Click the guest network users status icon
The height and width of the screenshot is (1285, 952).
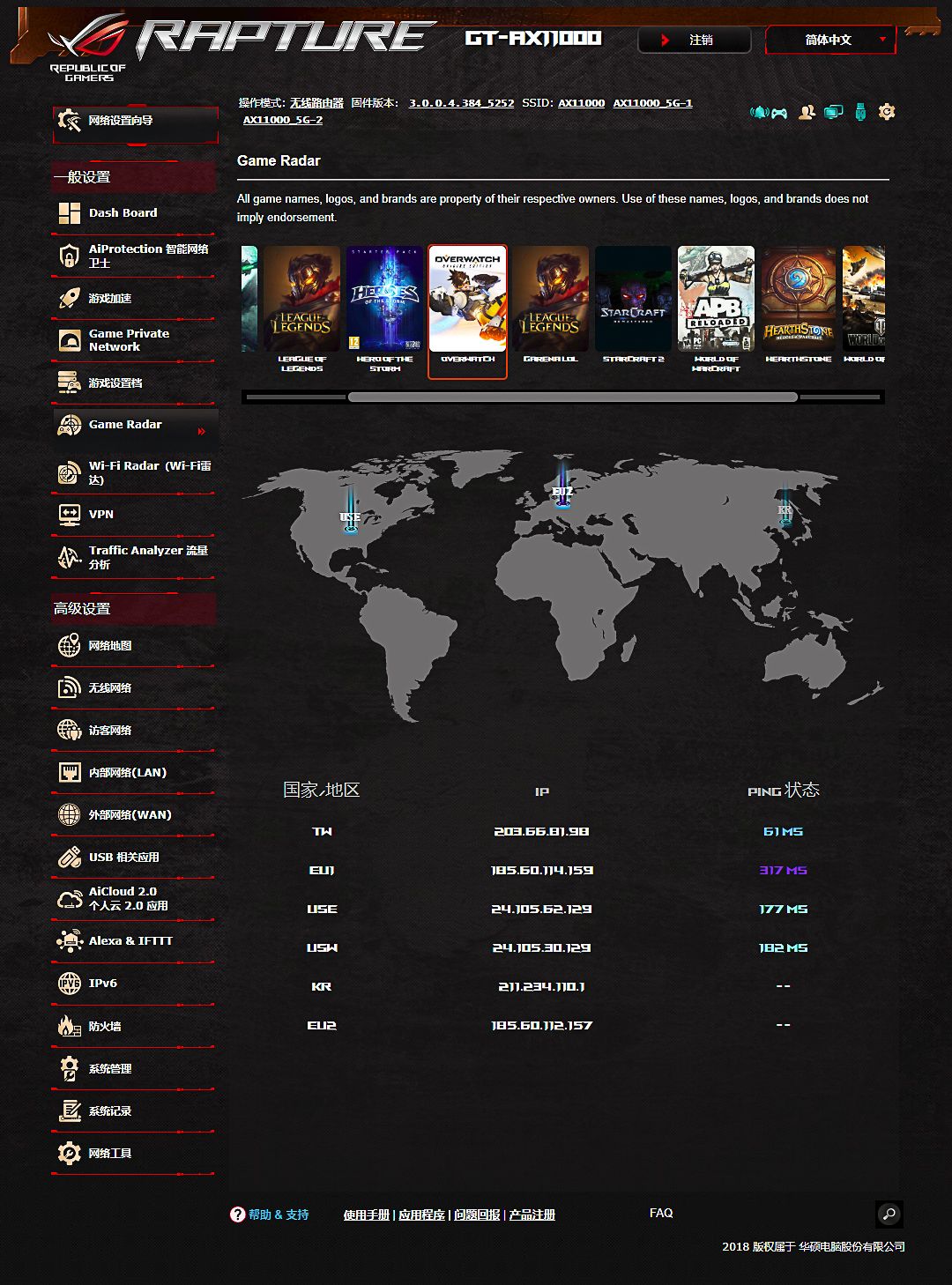[806, 112]
